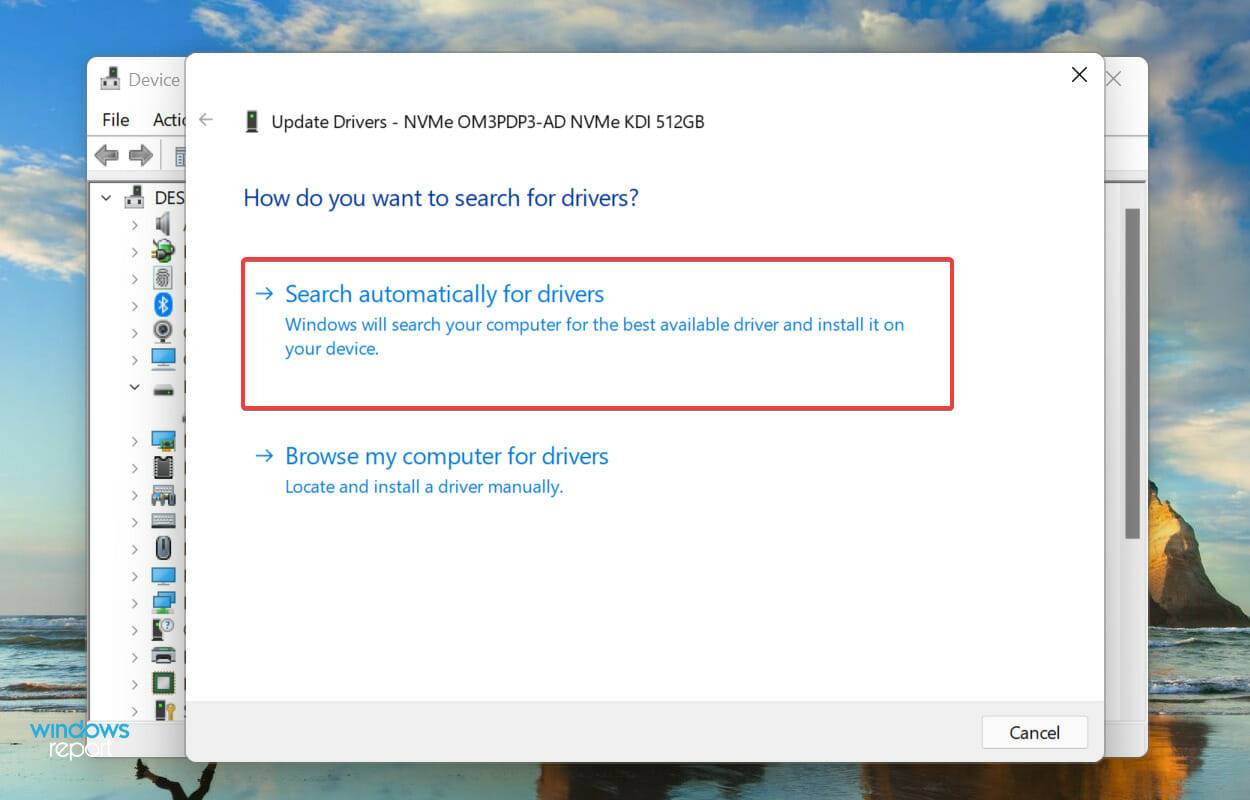Collapse the expanded disk drives category
1250x800 pixels.
[134, 387]
